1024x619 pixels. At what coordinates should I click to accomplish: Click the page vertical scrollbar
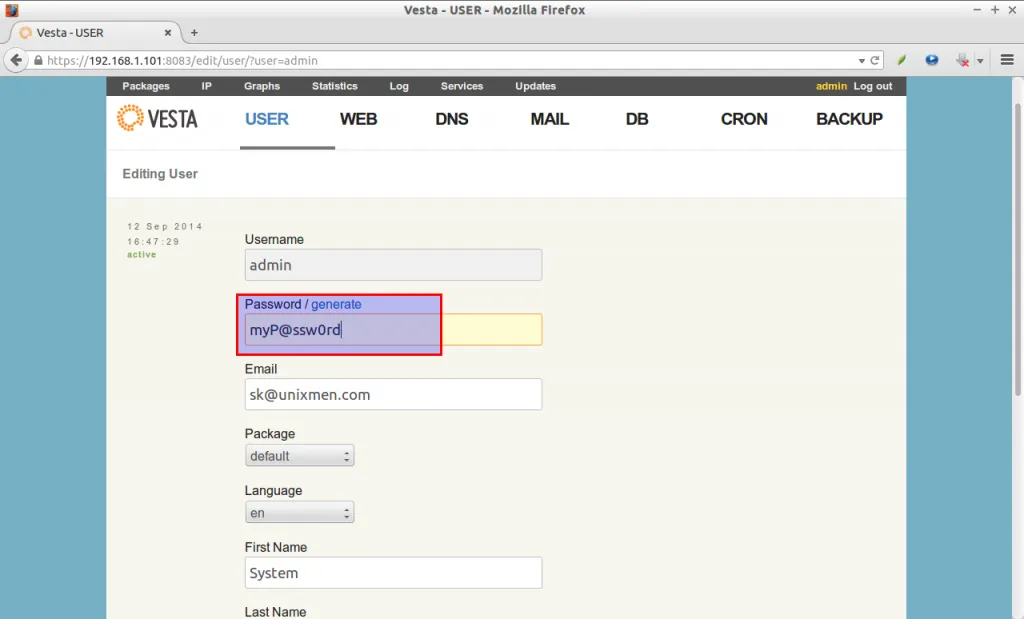coord(1017,248)
